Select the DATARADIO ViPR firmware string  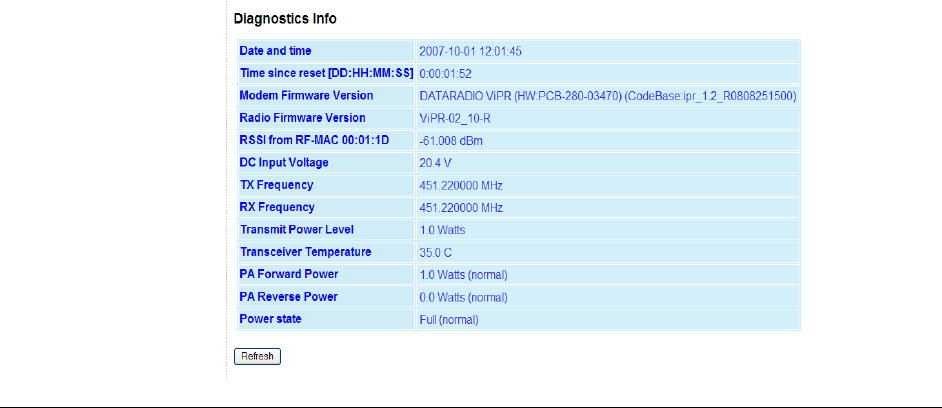(608, 96)
